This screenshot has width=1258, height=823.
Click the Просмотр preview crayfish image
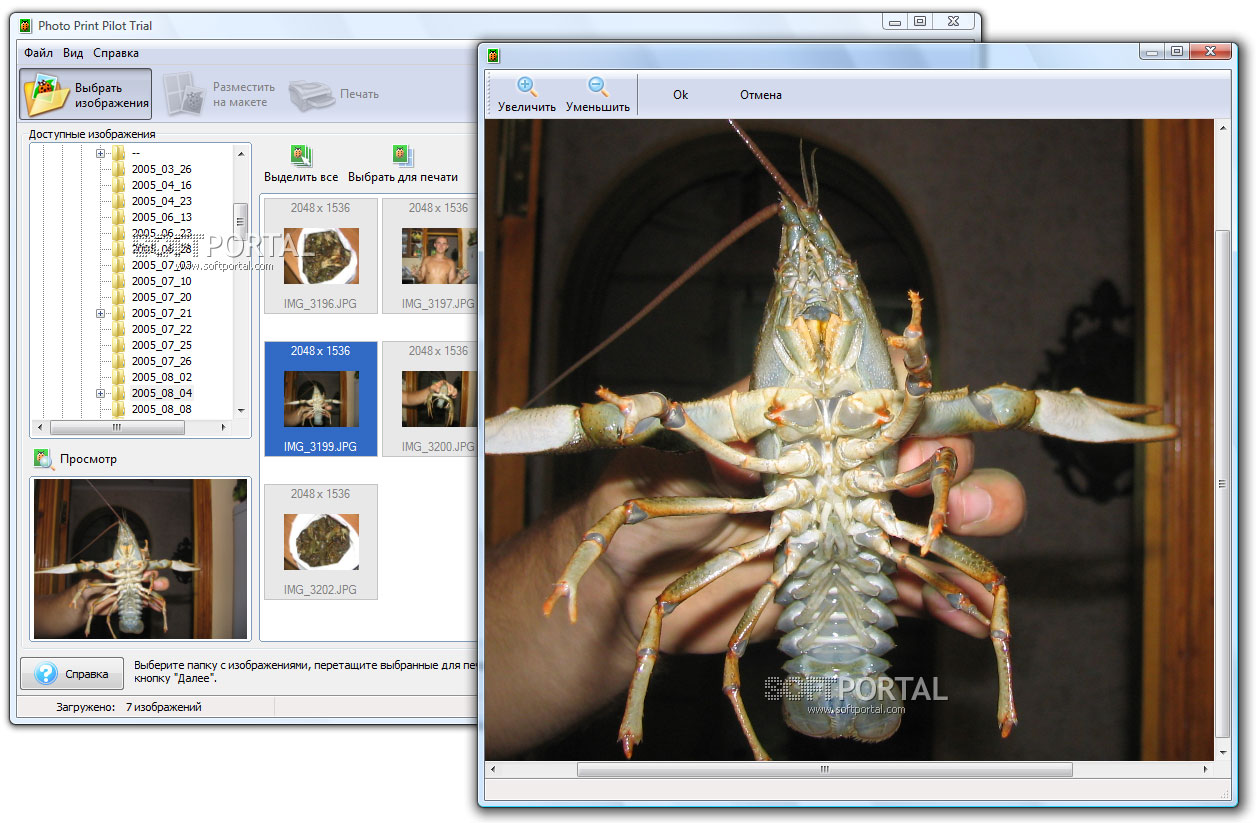(140, 558)
